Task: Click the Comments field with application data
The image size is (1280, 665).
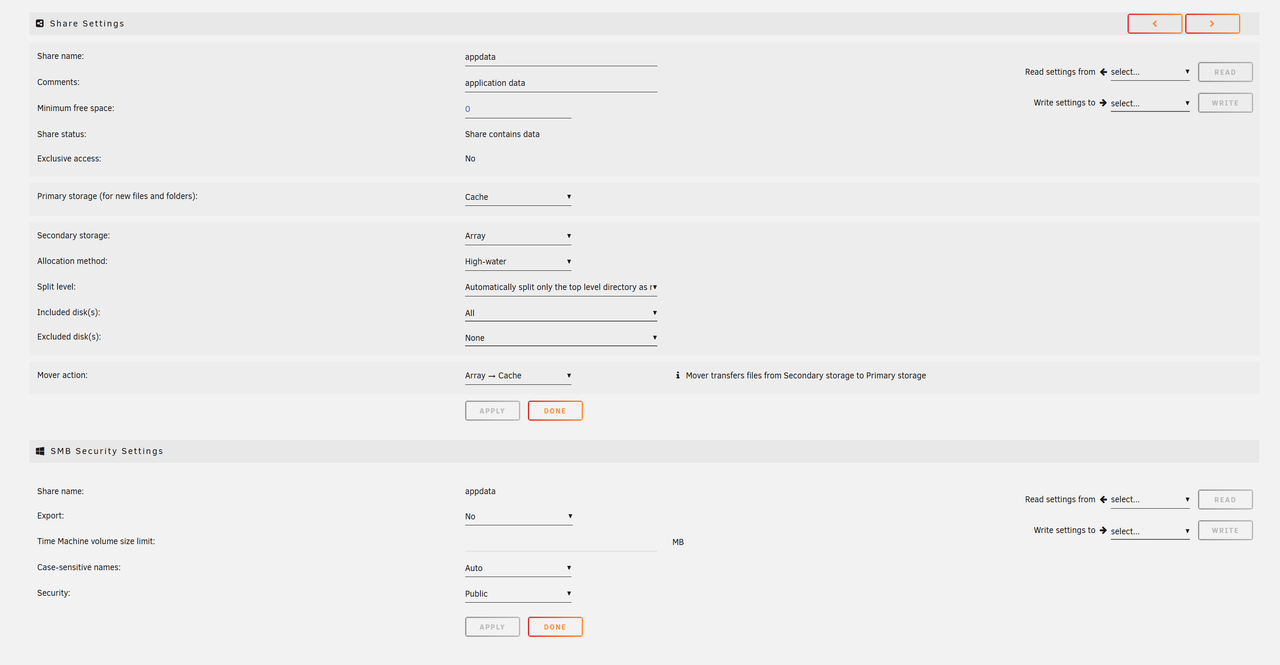Action: [x=561, y=83]
